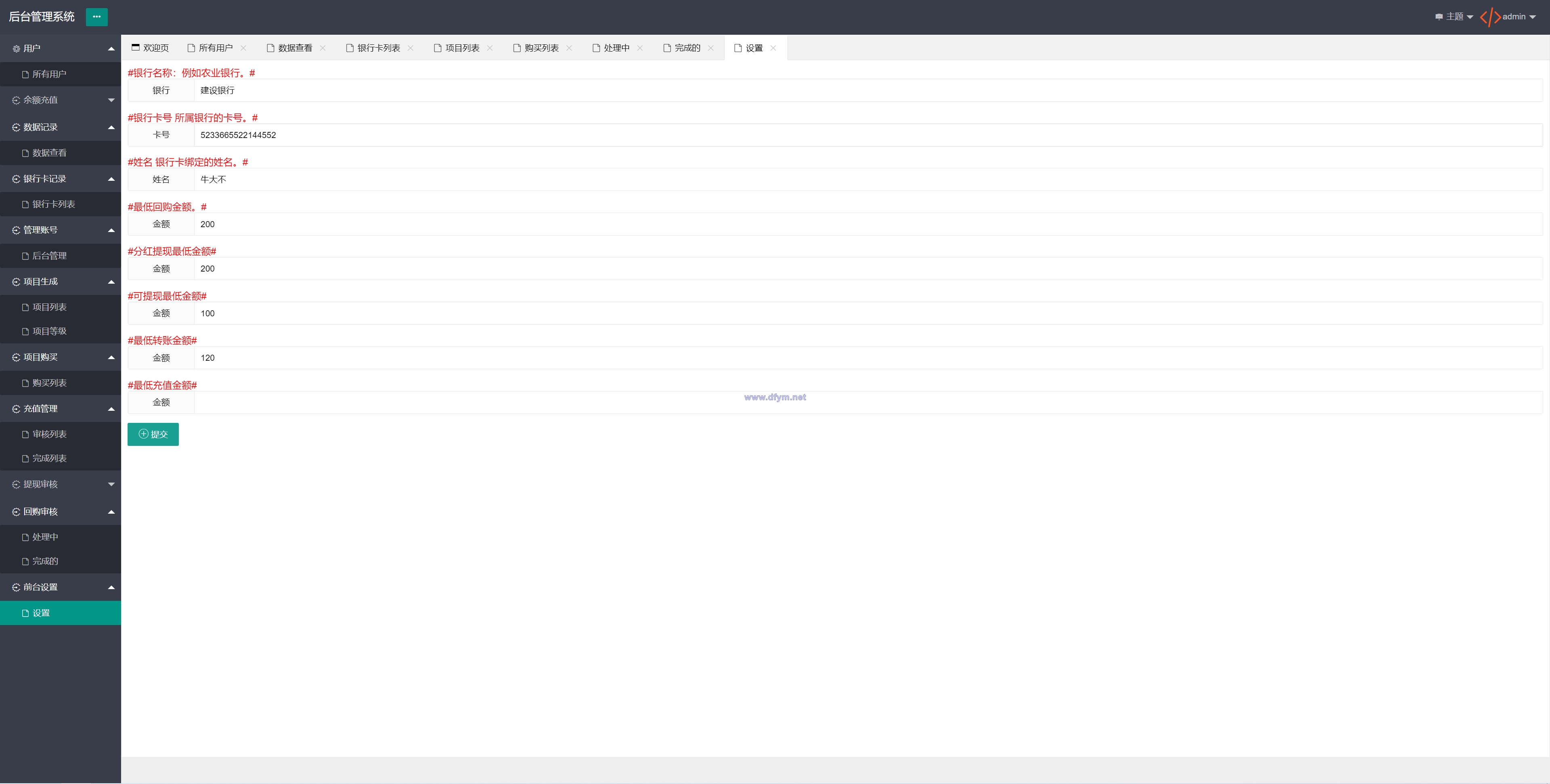Collapse the 银行卡记录 menu arrow
Viewport: 1550px width, 784px height.
click(111, 179)
